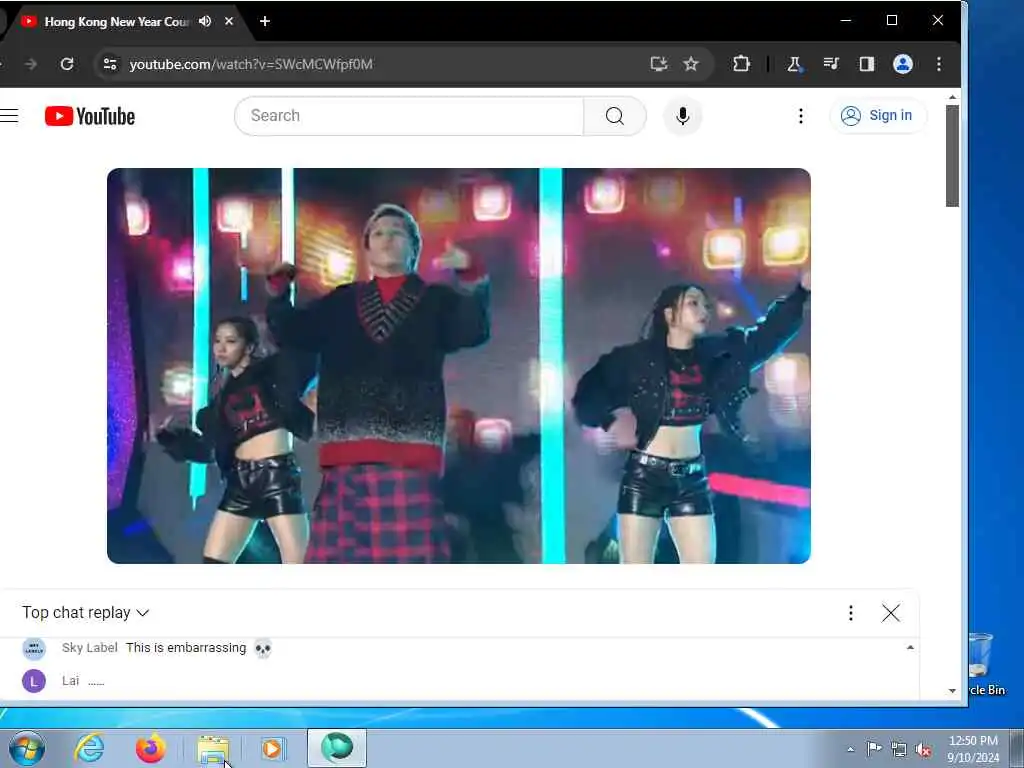
Task: Click Lai author name in chat
Action: [x=71, y=680]
